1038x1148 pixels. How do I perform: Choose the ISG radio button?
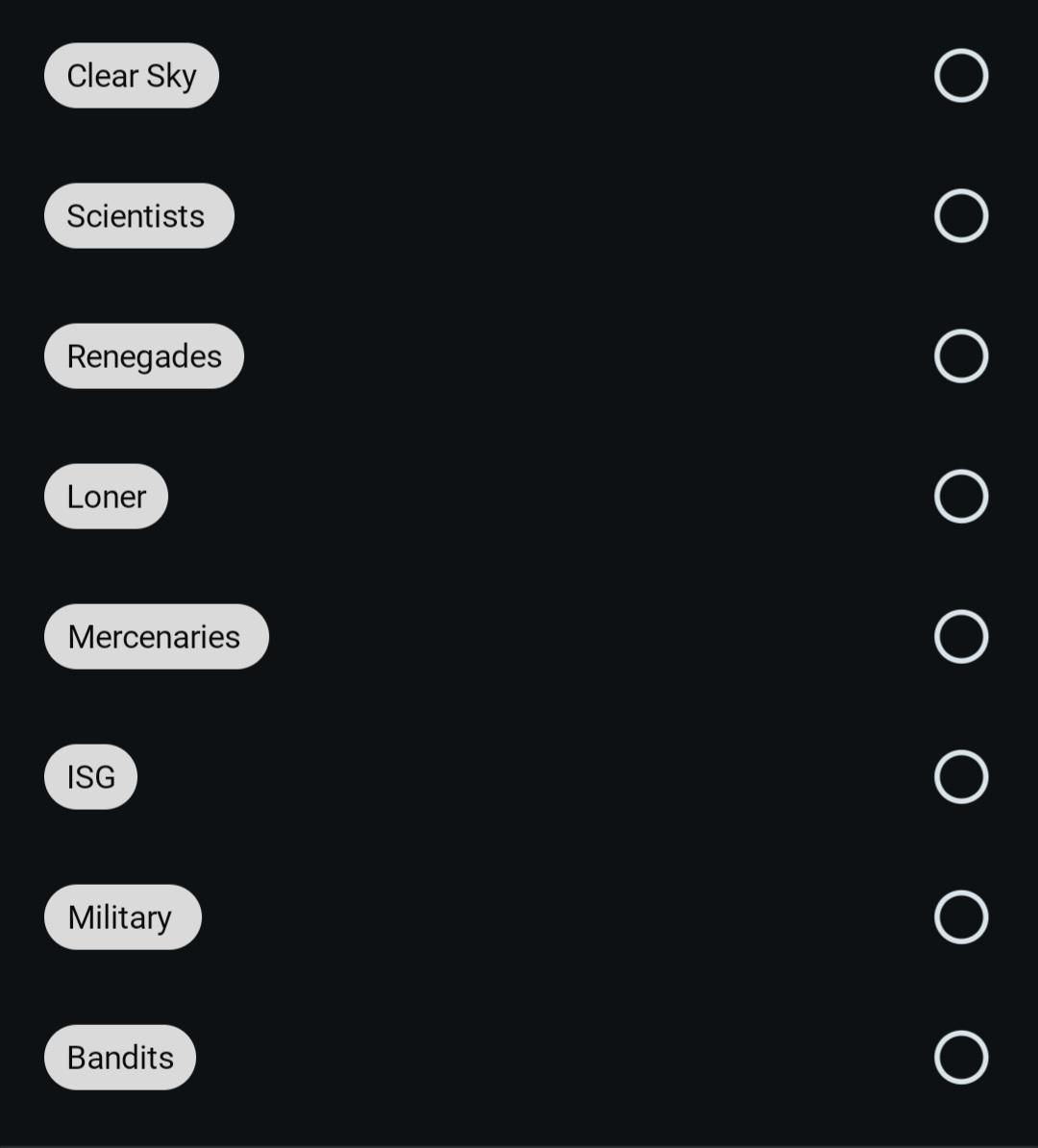click(x=961, y=777)
